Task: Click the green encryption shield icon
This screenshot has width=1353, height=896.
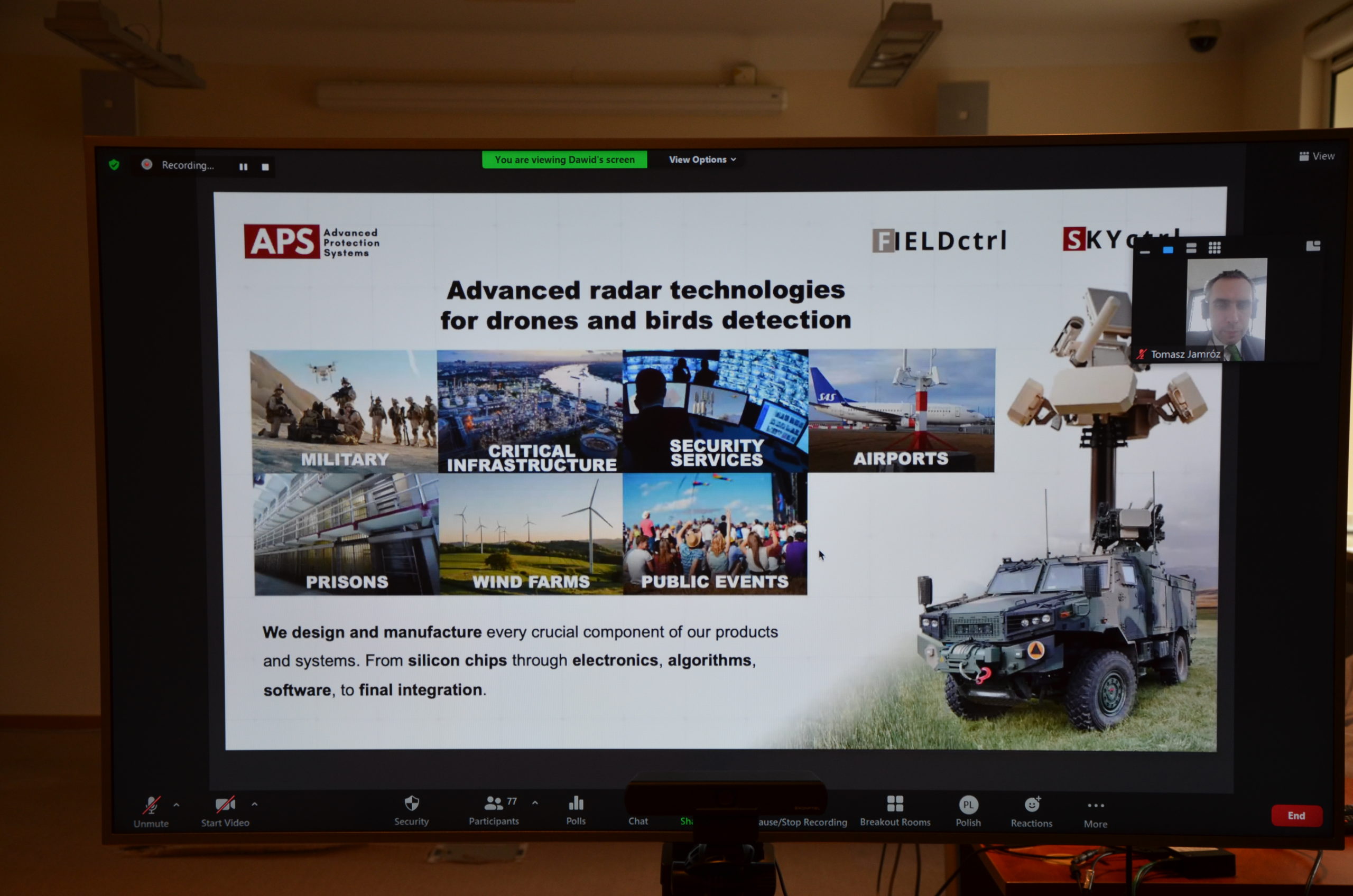Action: (x=114, y=165)
